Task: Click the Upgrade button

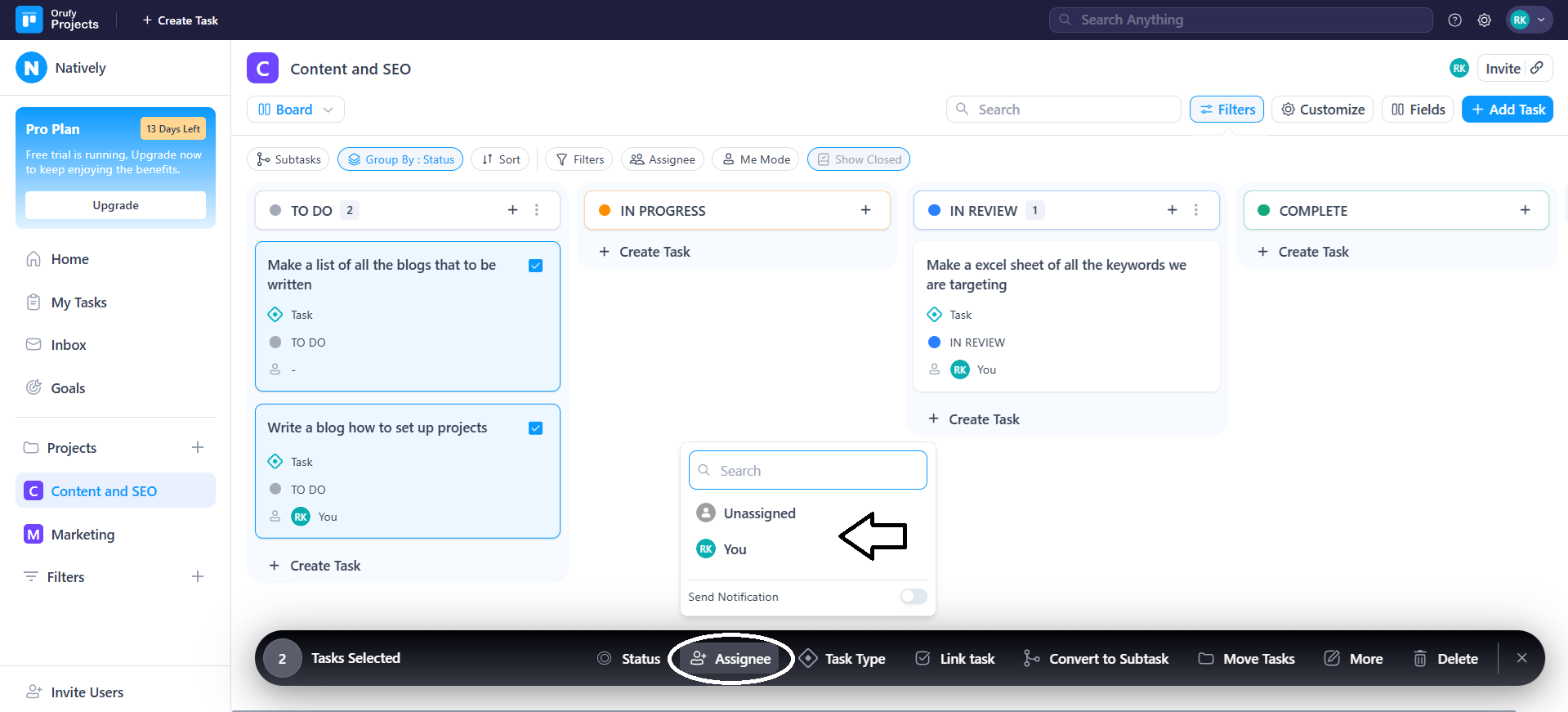Action: 115,205
